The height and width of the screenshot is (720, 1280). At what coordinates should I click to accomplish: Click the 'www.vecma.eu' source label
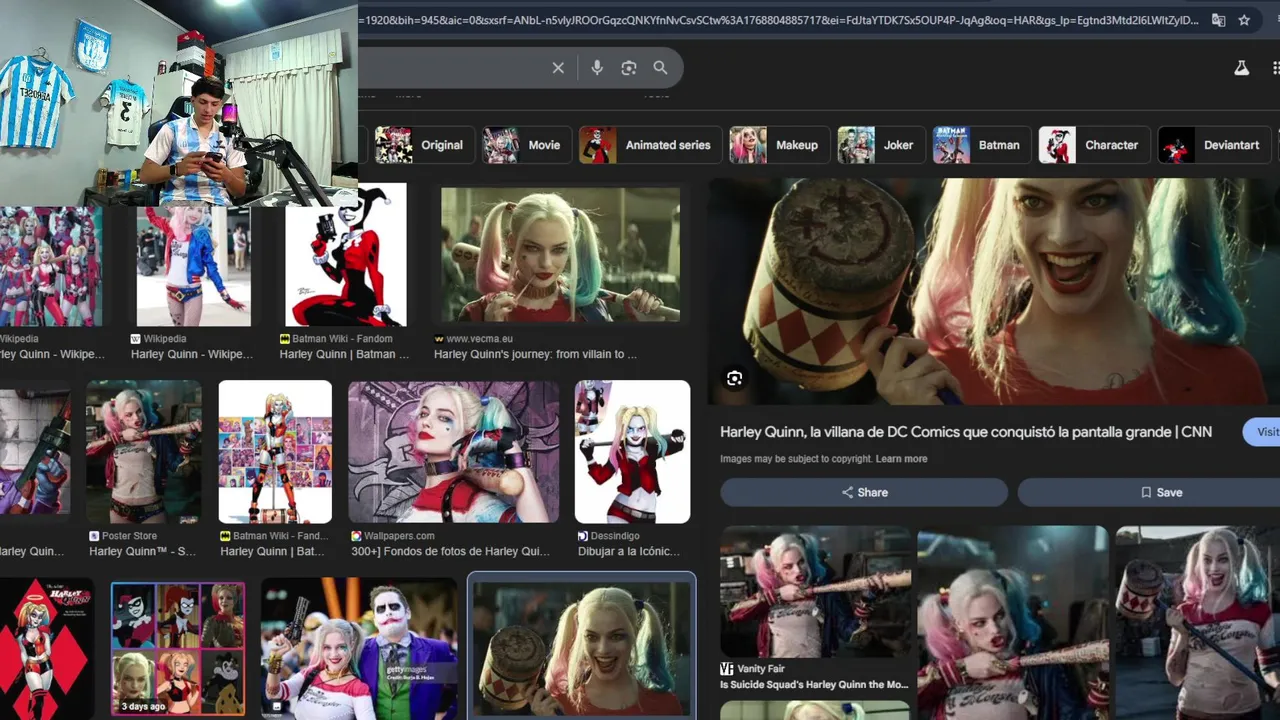tap(478, 339)
